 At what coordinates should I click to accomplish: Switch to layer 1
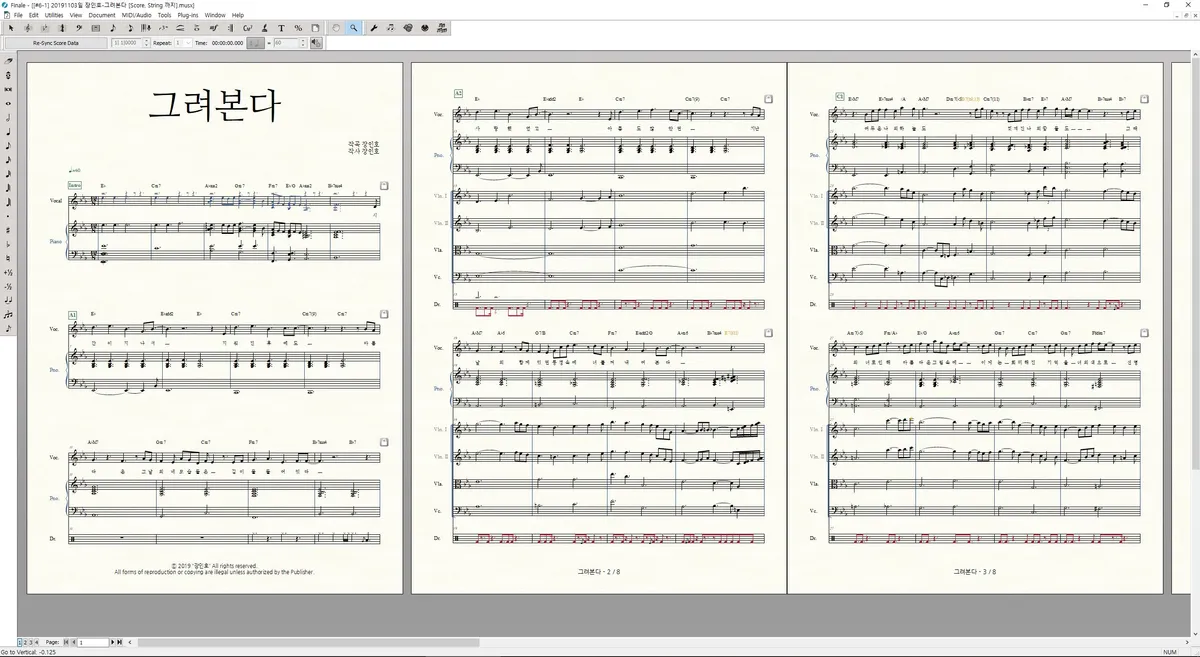(20, 642)
